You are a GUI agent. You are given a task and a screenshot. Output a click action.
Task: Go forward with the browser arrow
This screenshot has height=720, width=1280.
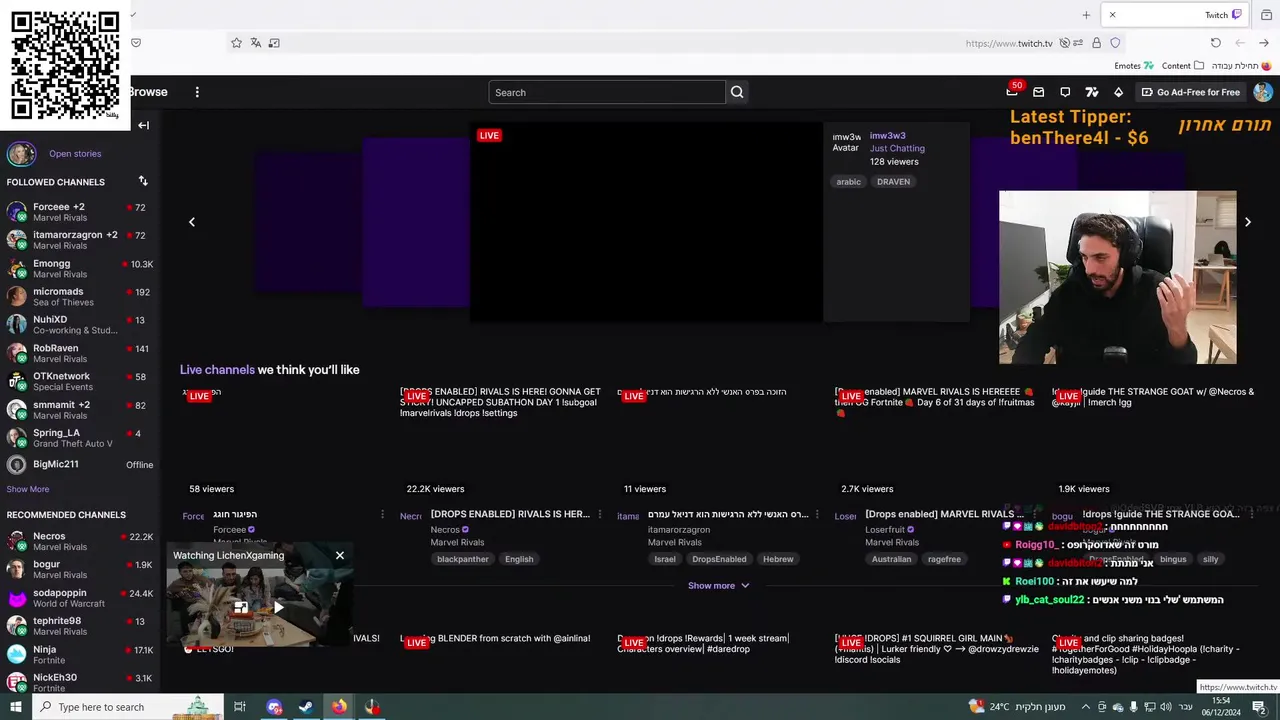1264,43
